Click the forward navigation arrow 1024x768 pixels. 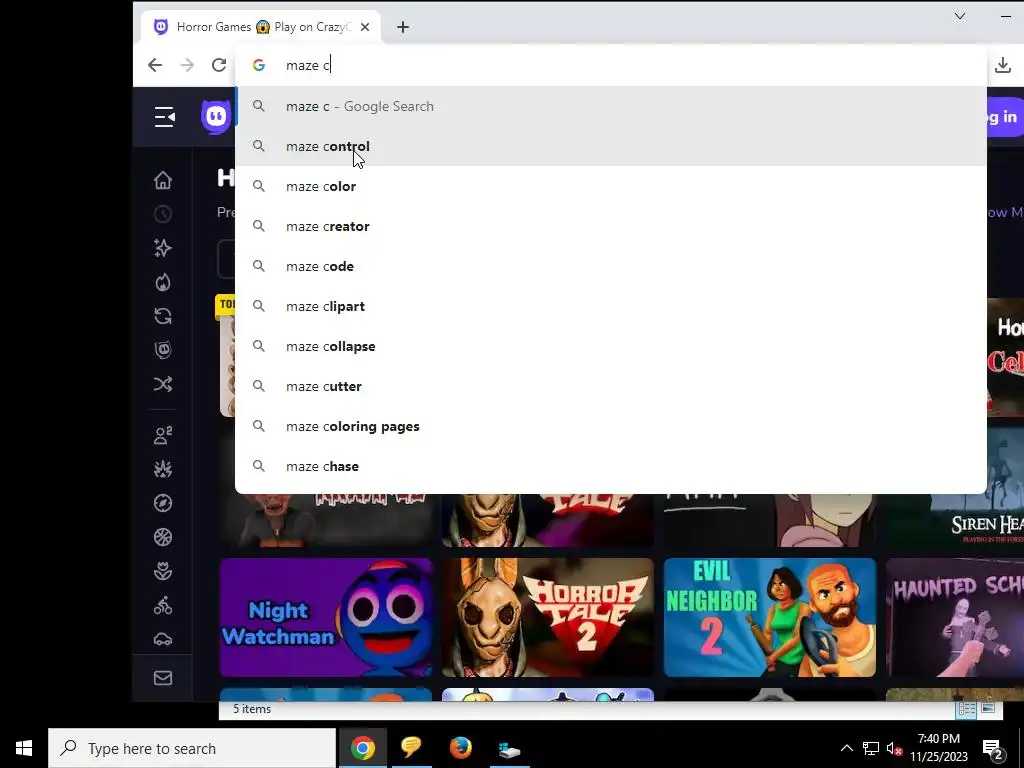pyautogui.click(x=187, y=65)
